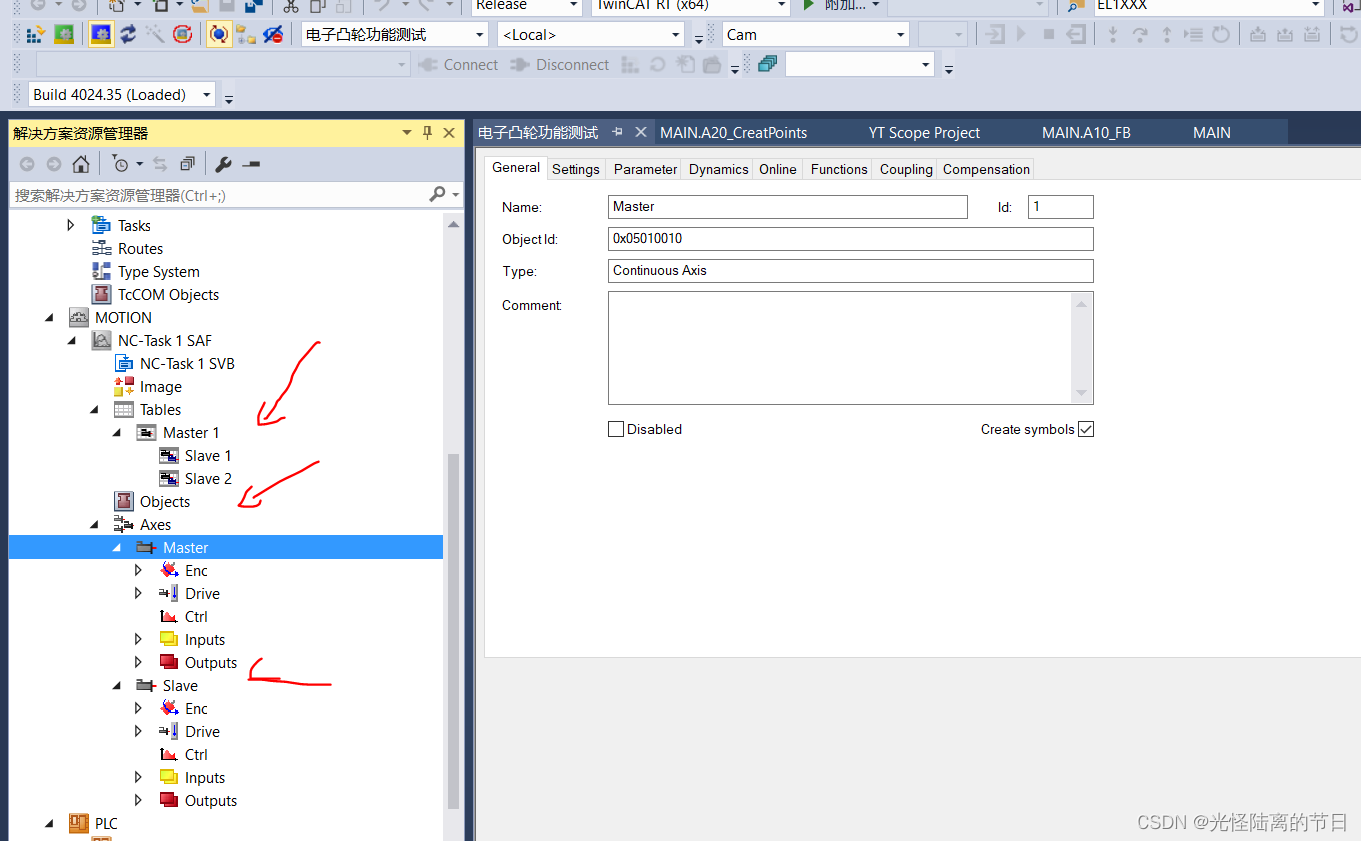
Task: Click the magnifier icon in Solution Explorer search
Action: [x=437, y=194]
